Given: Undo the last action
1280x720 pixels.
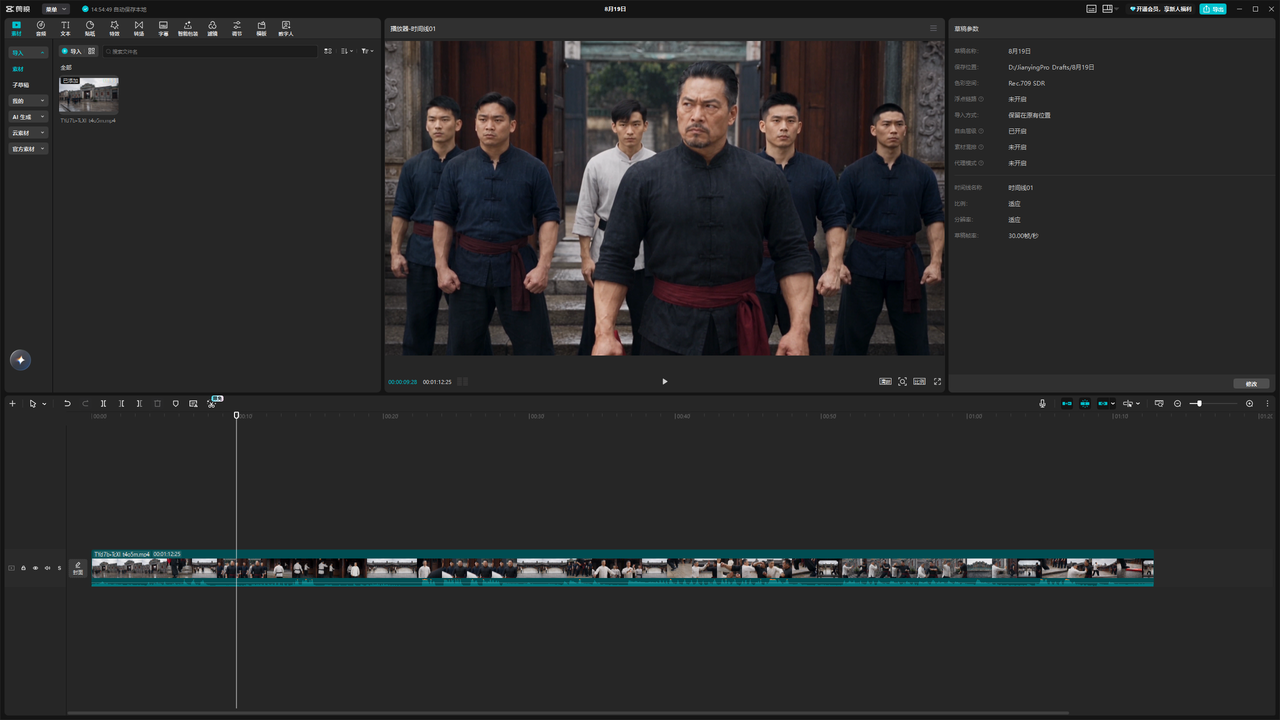Looking at the screenshot, I should tap(67, 403).
